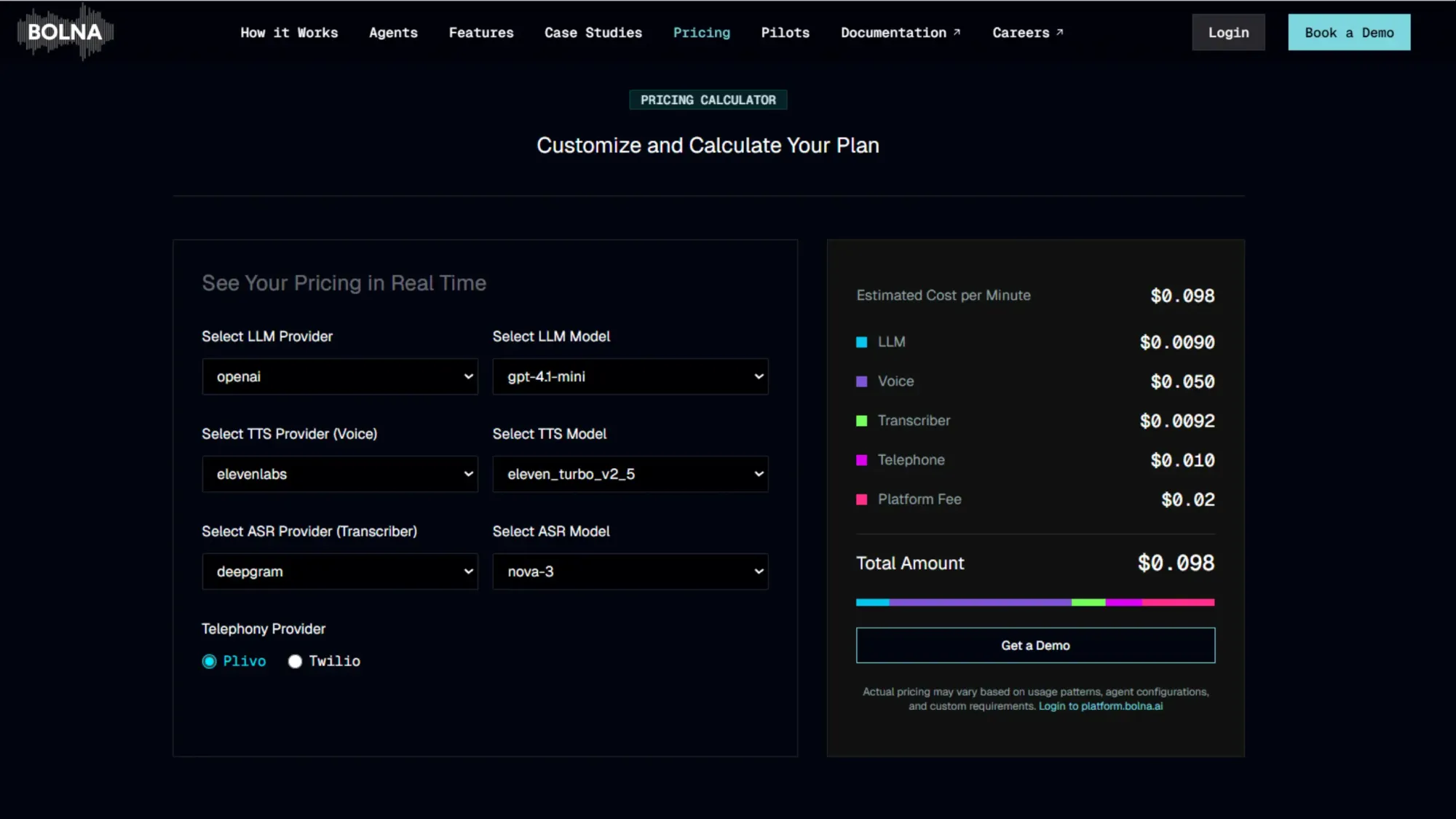This screenshot has height=819, width=1456.
Task: Click the Bolna logo
Action: [x=64, y=31]
